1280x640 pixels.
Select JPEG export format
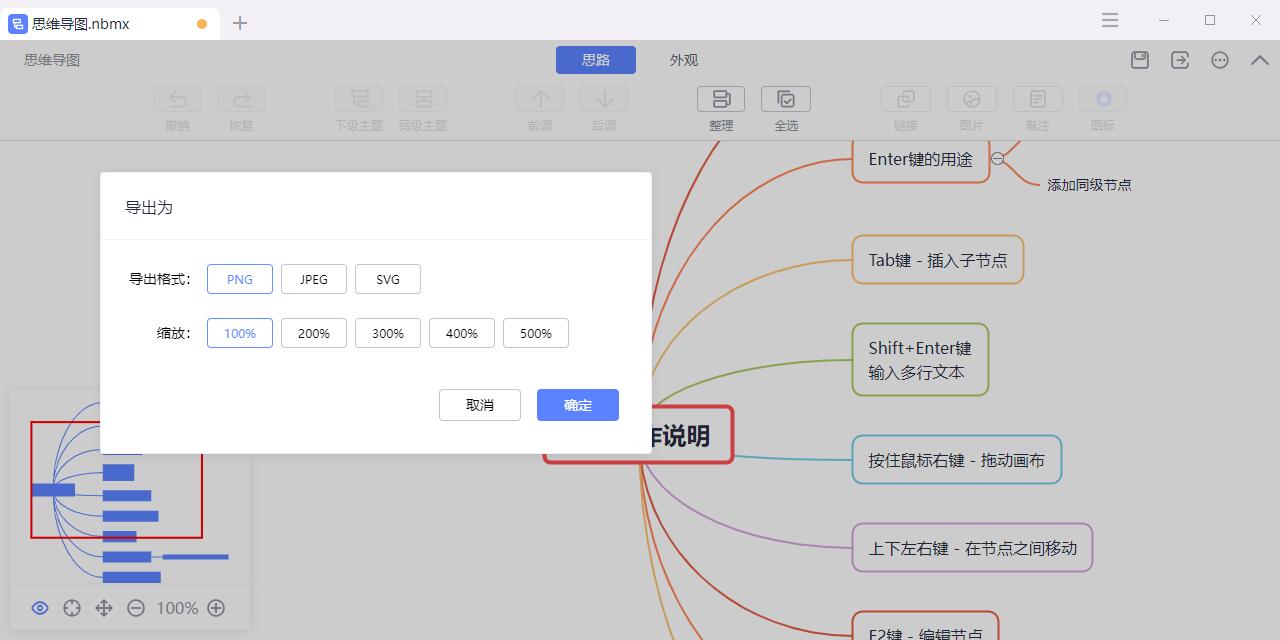point(314,279)
